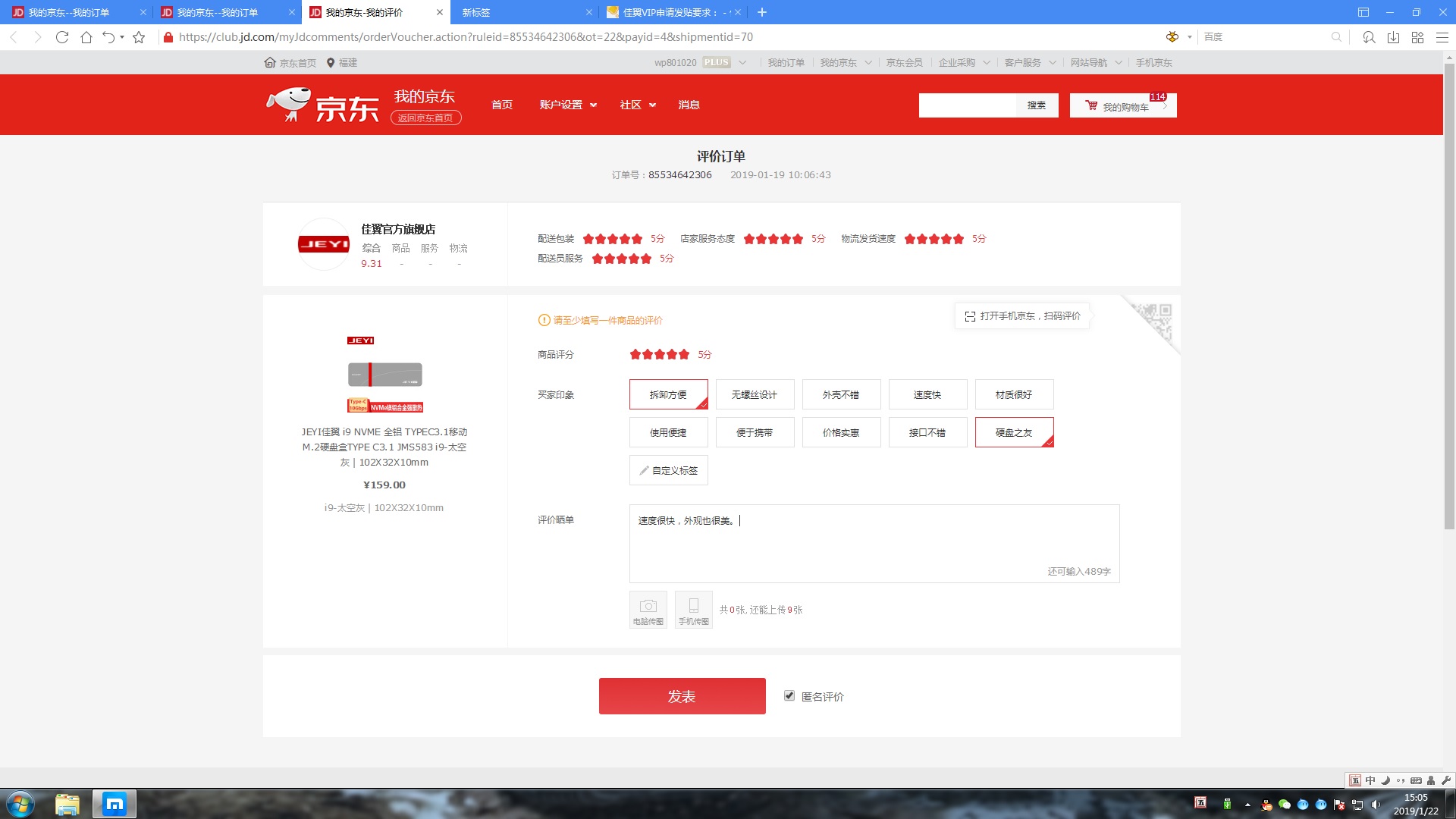Click 打开手机京东，扫码评价
1456x819 pixels.
click(x=1022, y=316)
